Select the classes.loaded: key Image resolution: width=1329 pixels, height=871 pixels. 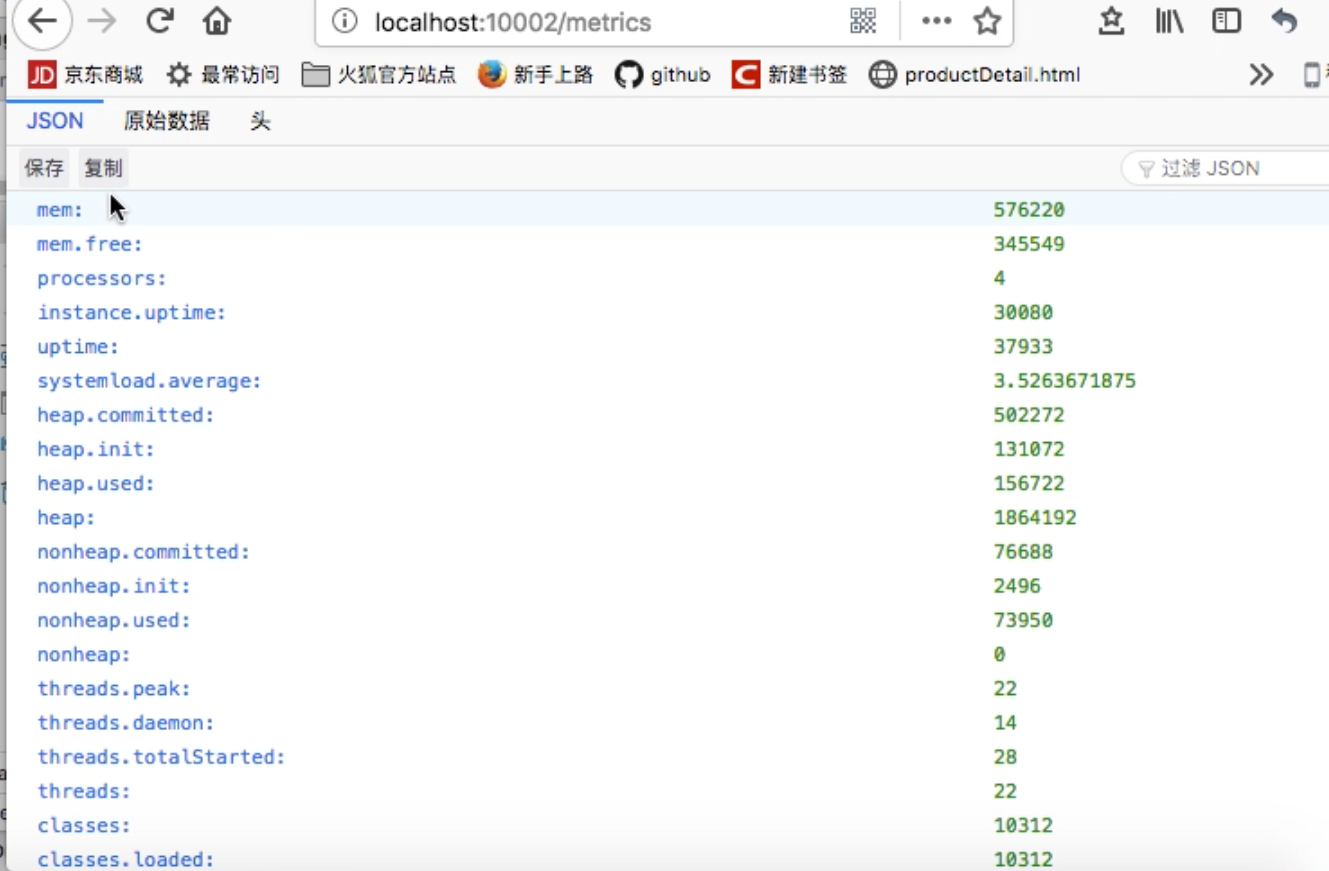click(126, 860)
